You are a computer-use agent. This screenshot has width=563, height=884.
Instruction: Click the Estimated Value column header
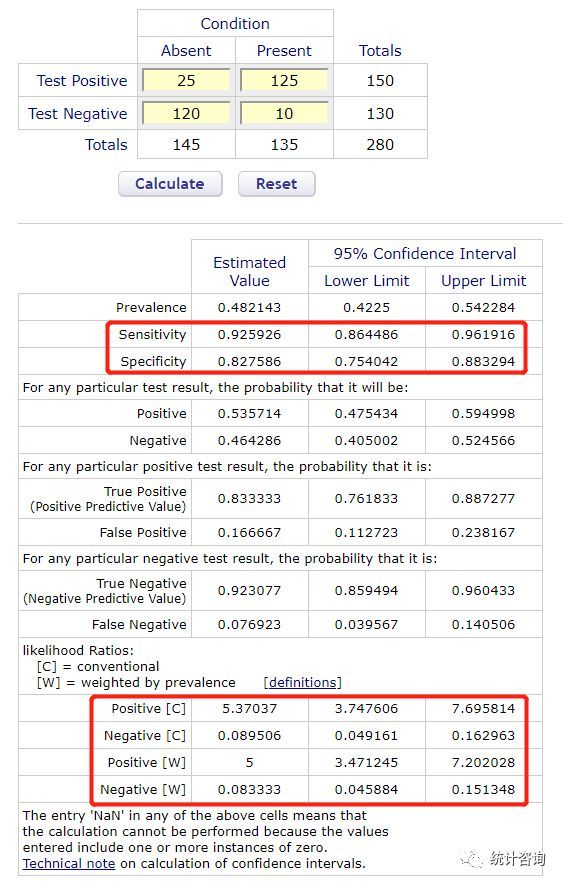click(249, 272)
